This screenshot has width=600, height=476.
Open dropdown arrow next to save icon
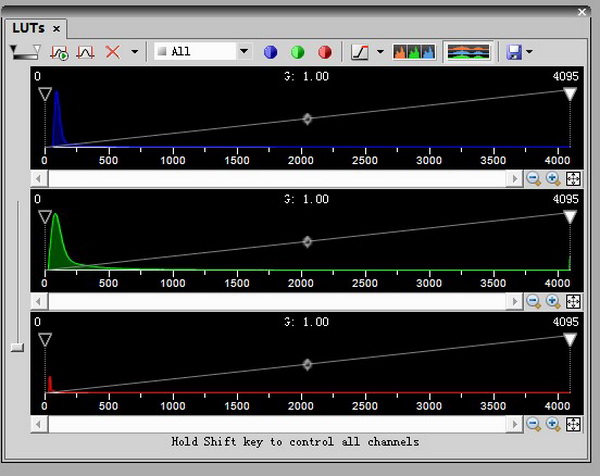tap(529, 51)
